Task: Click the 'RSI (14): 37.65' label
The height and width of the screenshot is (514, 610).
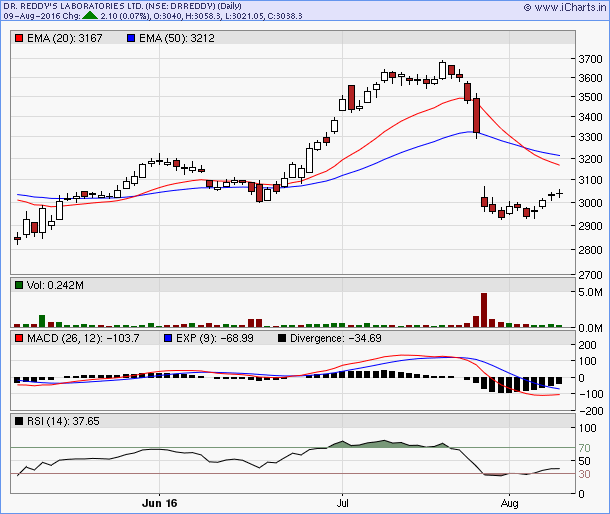Action: pos(63,421)
